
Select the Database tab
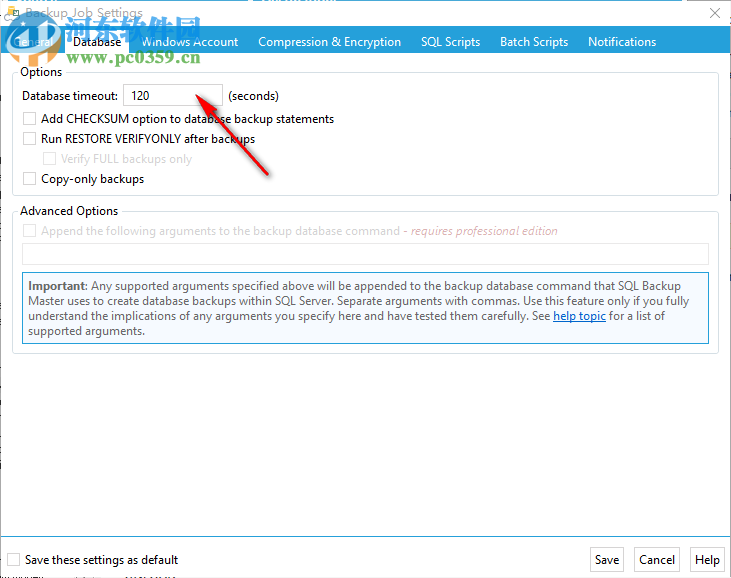click(x=97, y=42)
